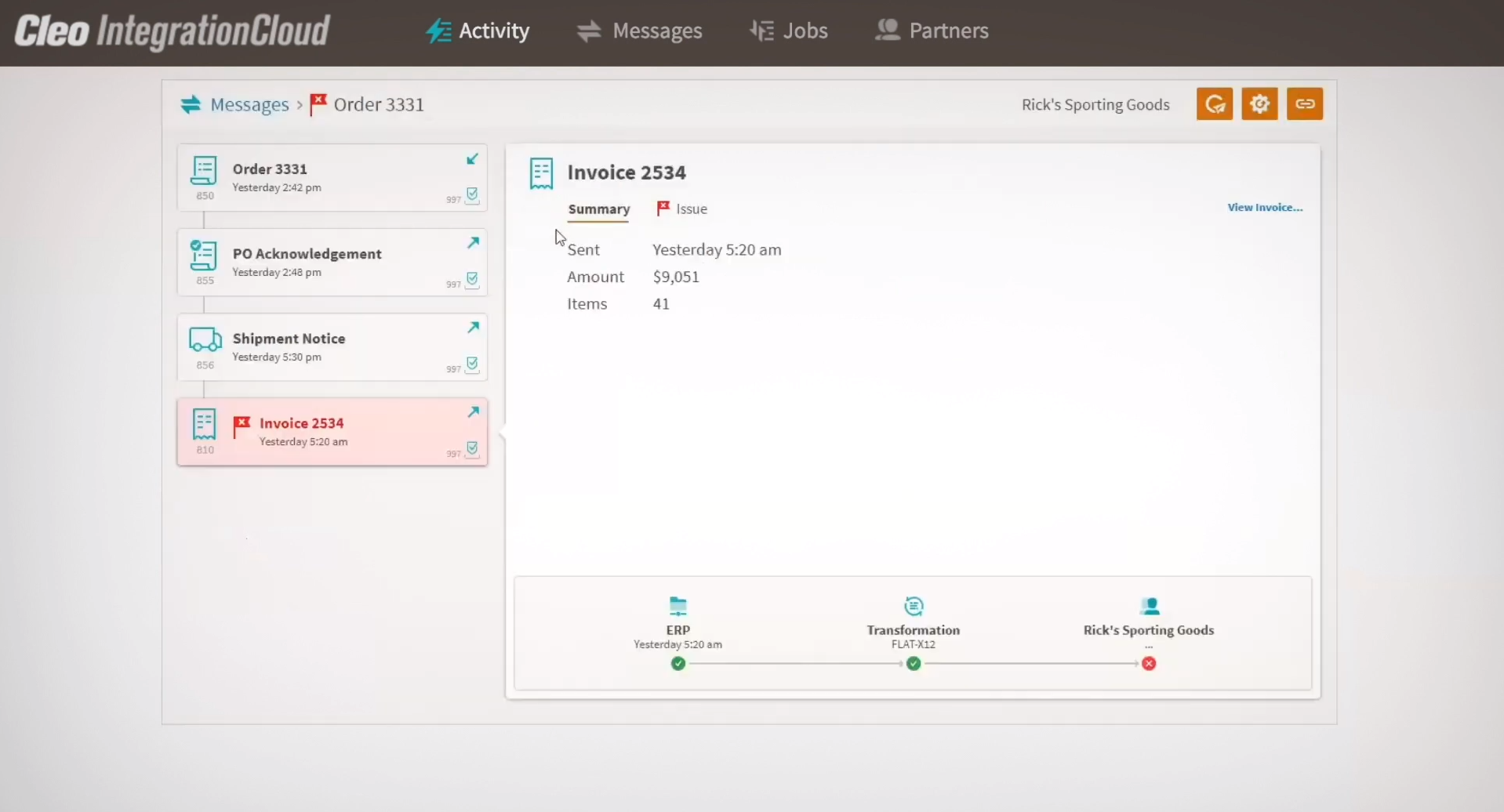Viewport: 1504px width, 812px height.
Task: Click the ERP step icon
Action: [x=678, y=606]
